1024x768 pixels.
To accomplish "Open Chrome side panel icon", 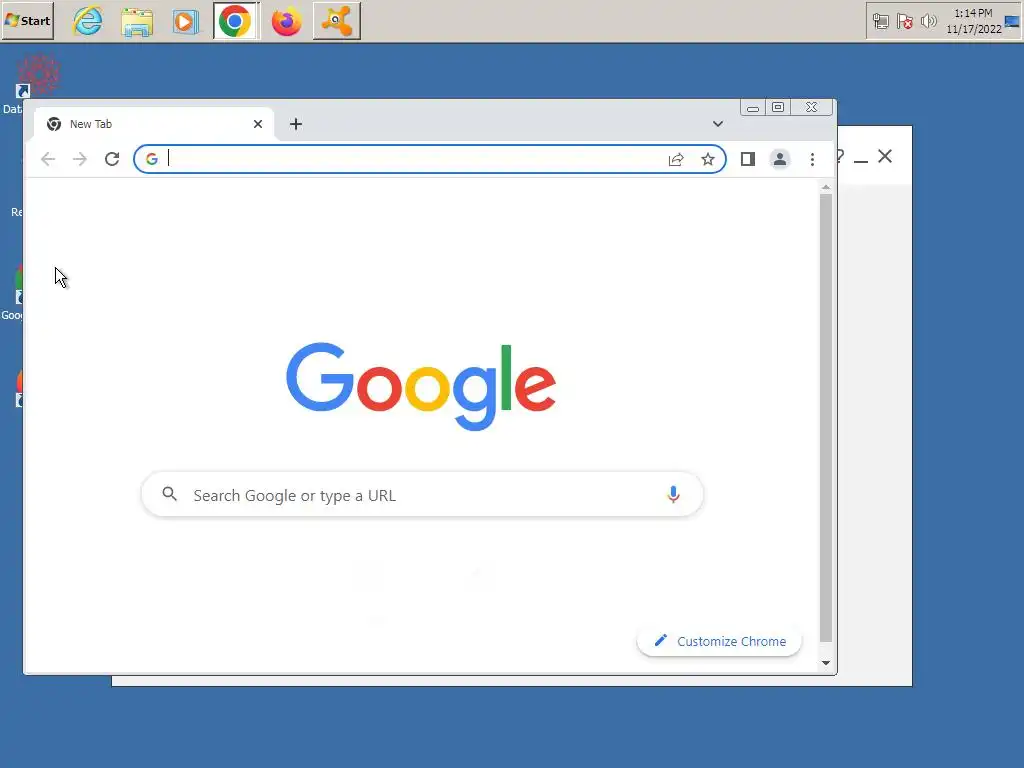I will click(748, 159).
